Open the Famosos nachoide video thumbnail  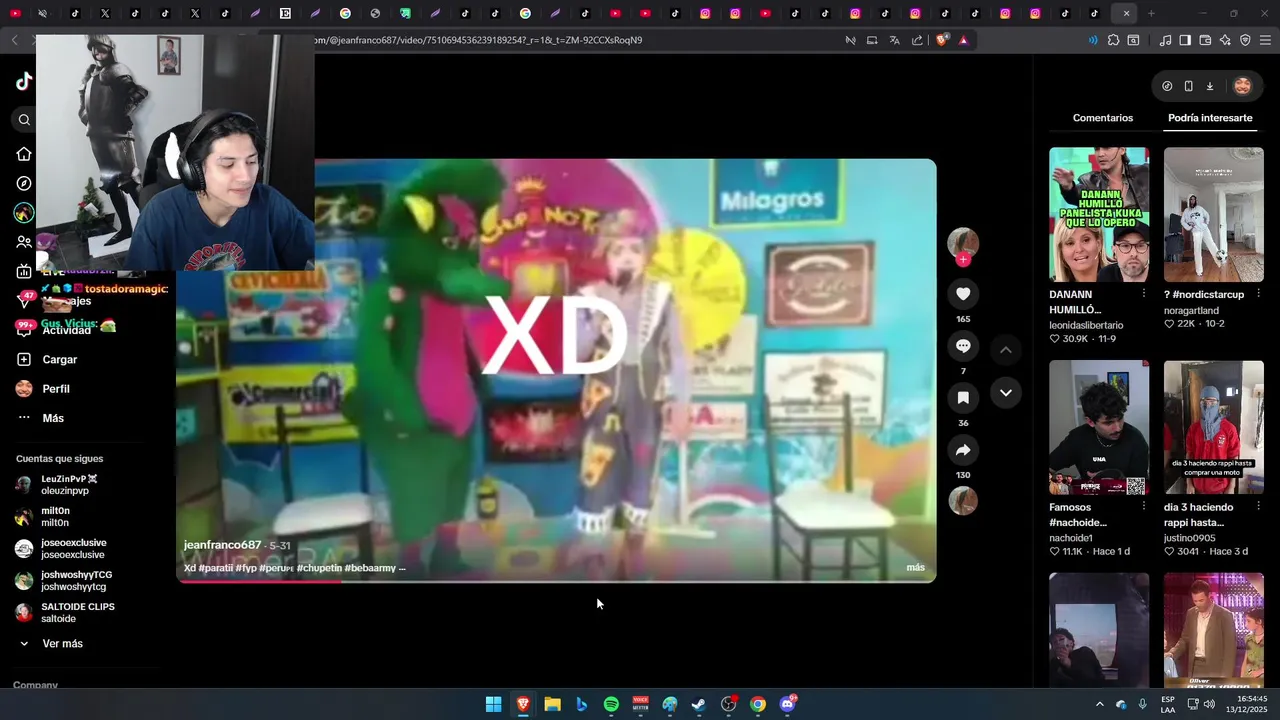[x=1099, y=427]
